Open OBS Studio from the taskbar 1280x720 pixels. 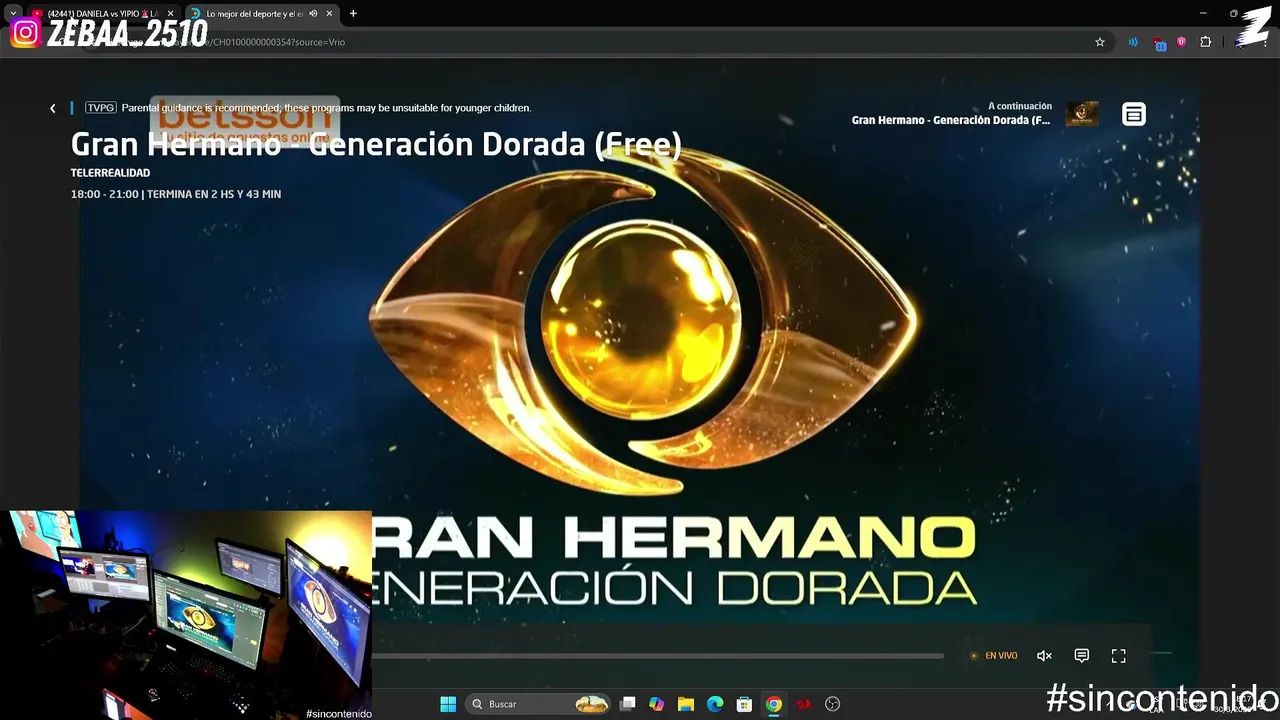coord(832,704)
